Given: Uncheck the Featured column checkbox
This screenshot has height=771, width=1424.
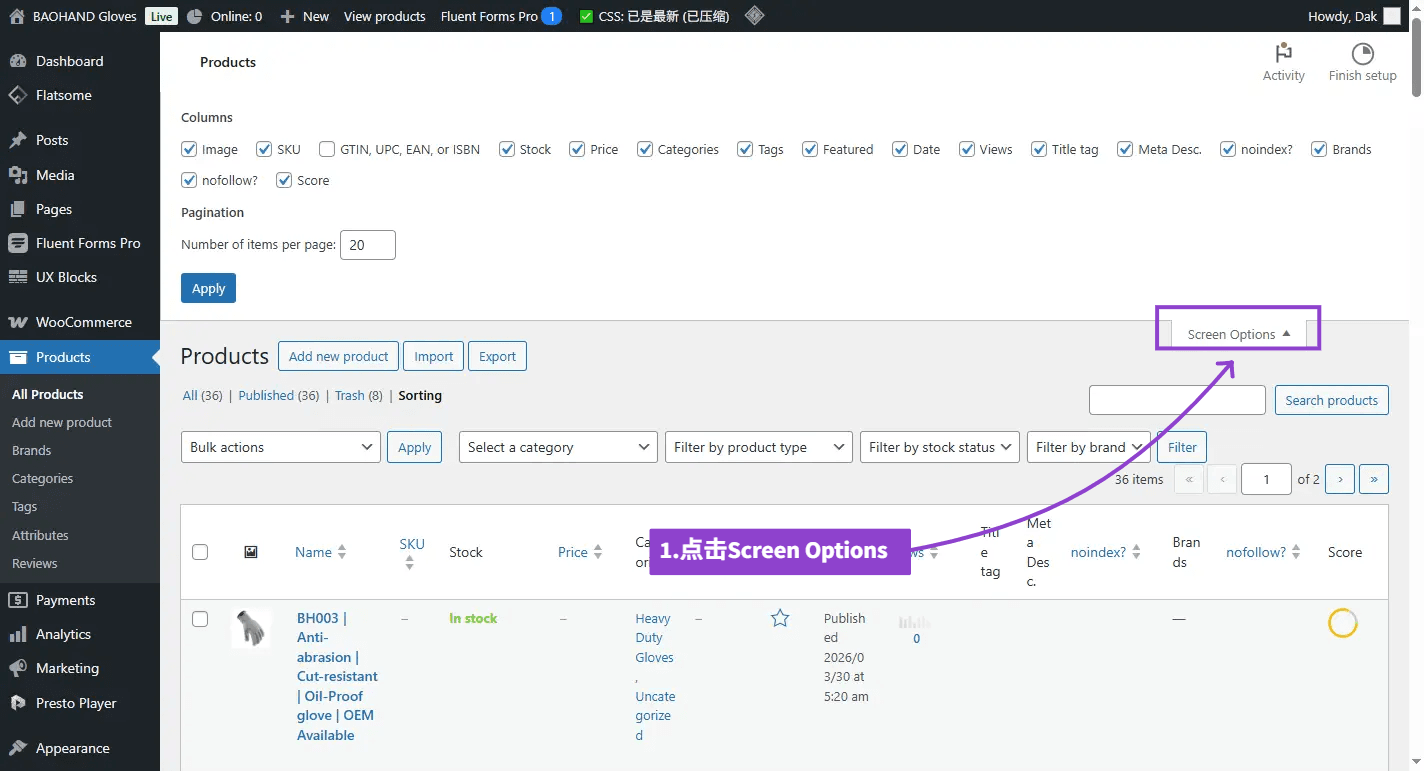Looking at the screenshot, I should point(810,149).
